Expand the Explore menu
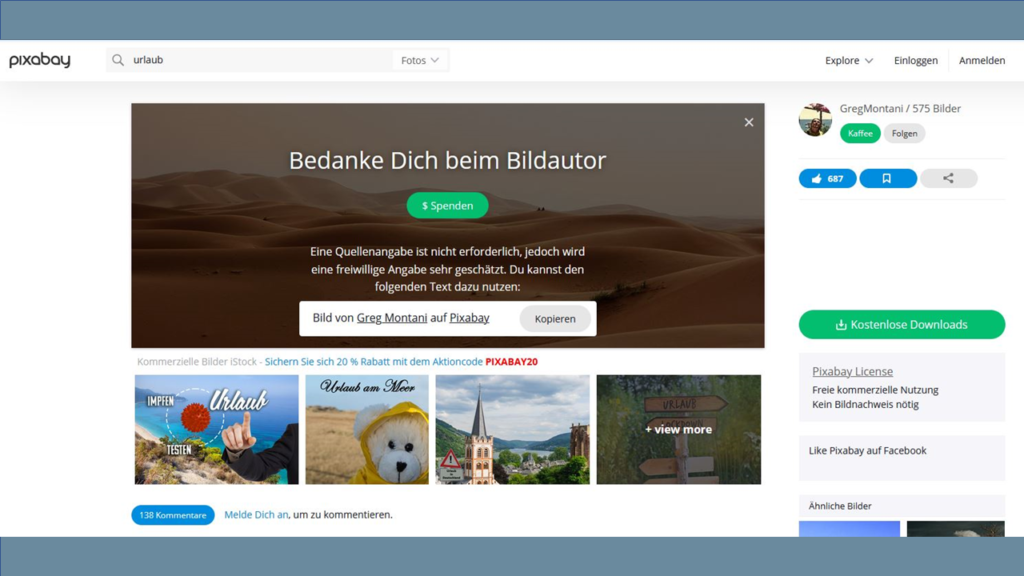The width and height of the screenshot is (1024, 576). (849, 60)
